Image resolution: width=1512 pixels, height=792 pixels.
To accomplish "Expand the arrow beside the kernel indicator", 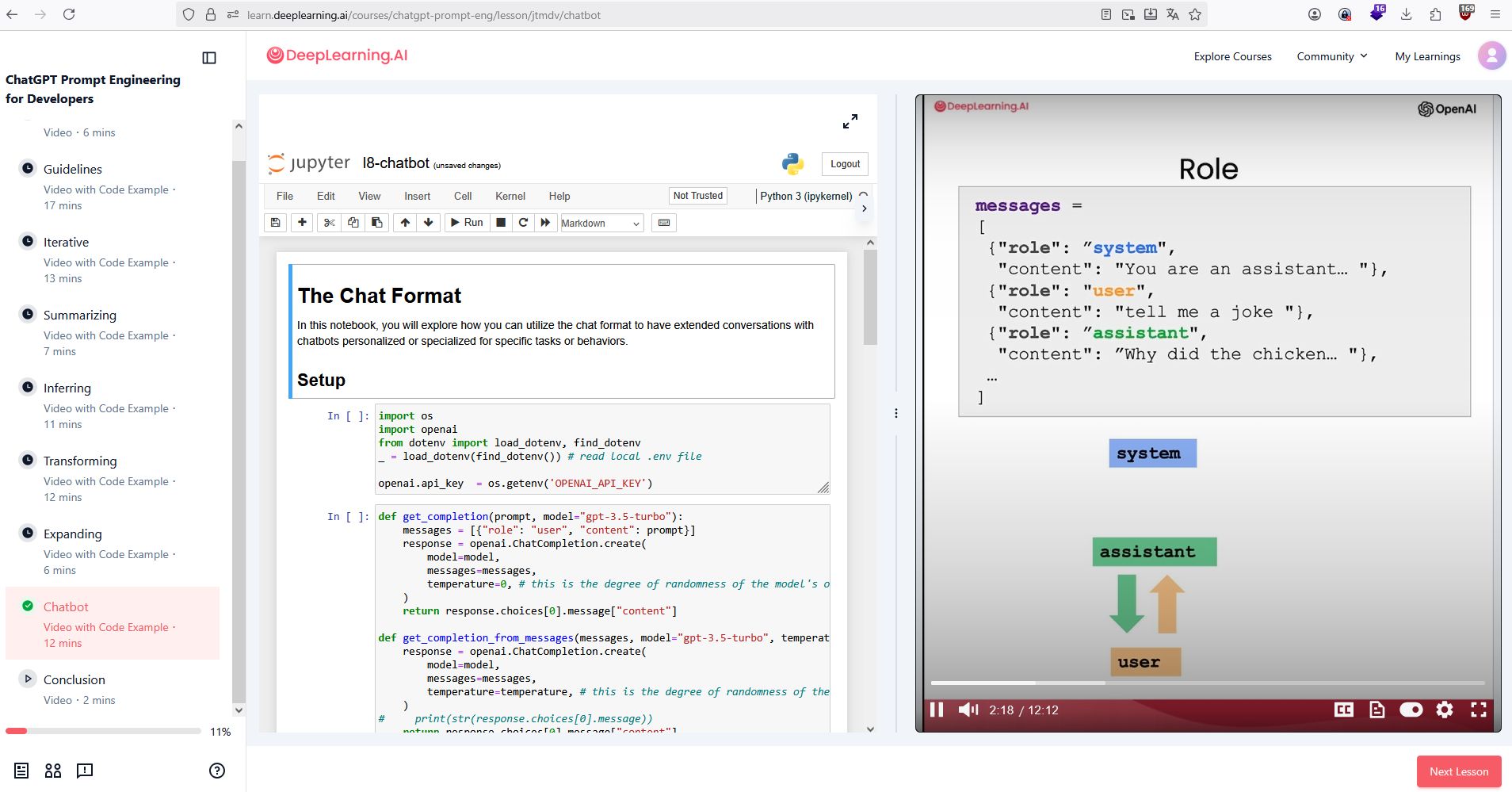I will click(x=864, y=209).
